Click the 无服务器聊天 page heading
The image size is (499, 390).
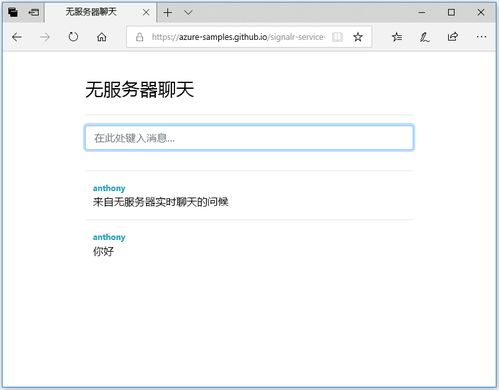140,90
